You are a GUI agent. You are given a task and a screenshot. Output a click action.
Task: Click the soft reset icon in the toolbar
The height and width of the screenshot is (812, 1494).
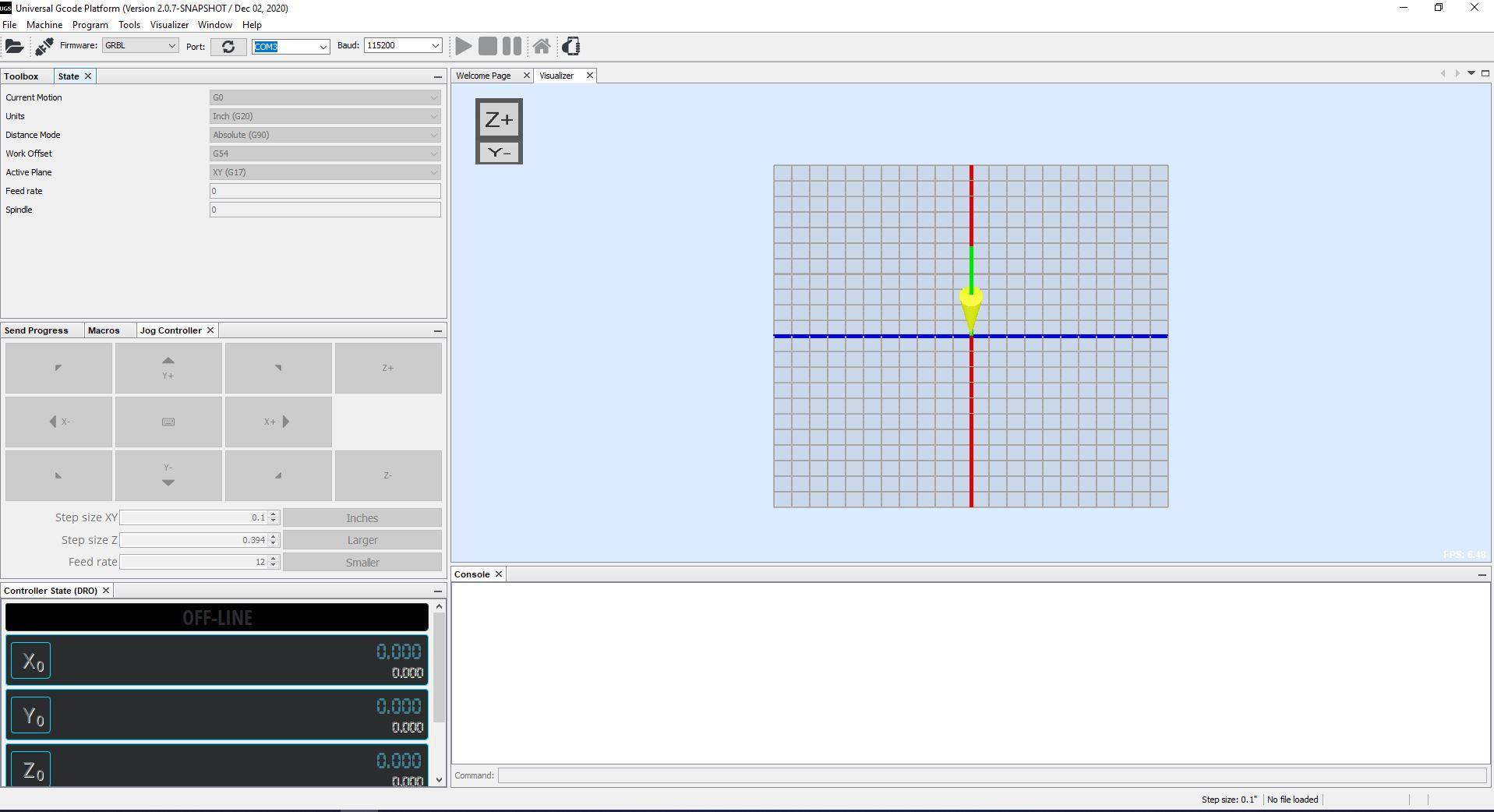[571, 46]
